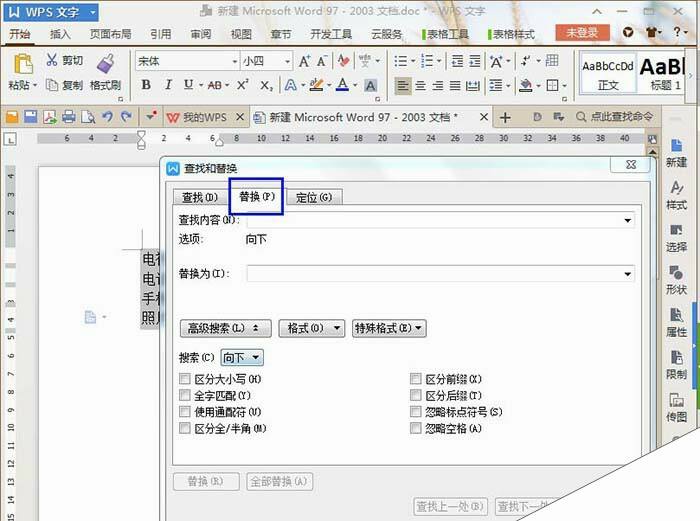Toggle Bold formatting
Image resolution: width=700 pixels, height=521 pixels.
point(146,84)
